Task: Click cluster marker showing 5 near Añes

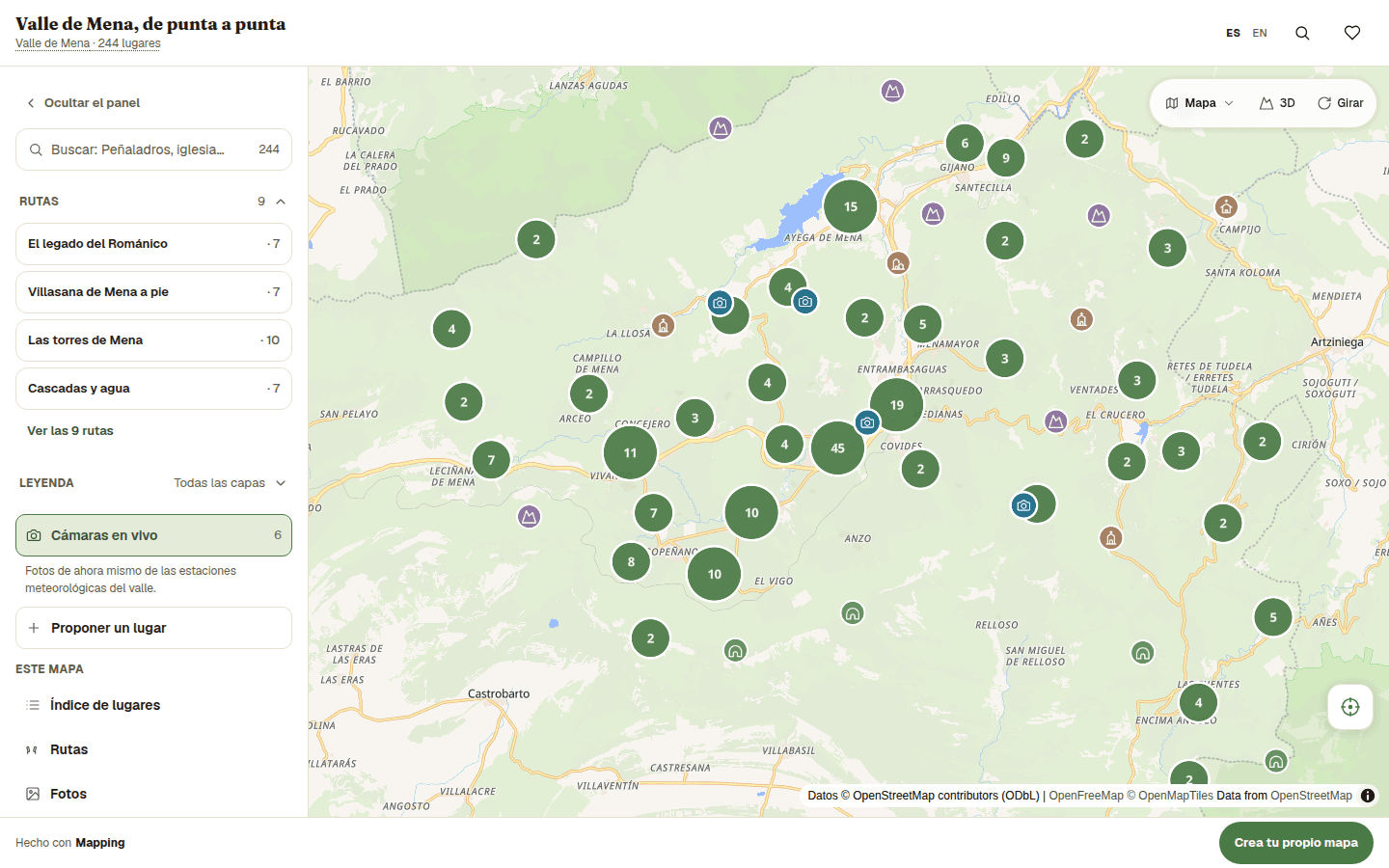Action: coord(1273,617)
